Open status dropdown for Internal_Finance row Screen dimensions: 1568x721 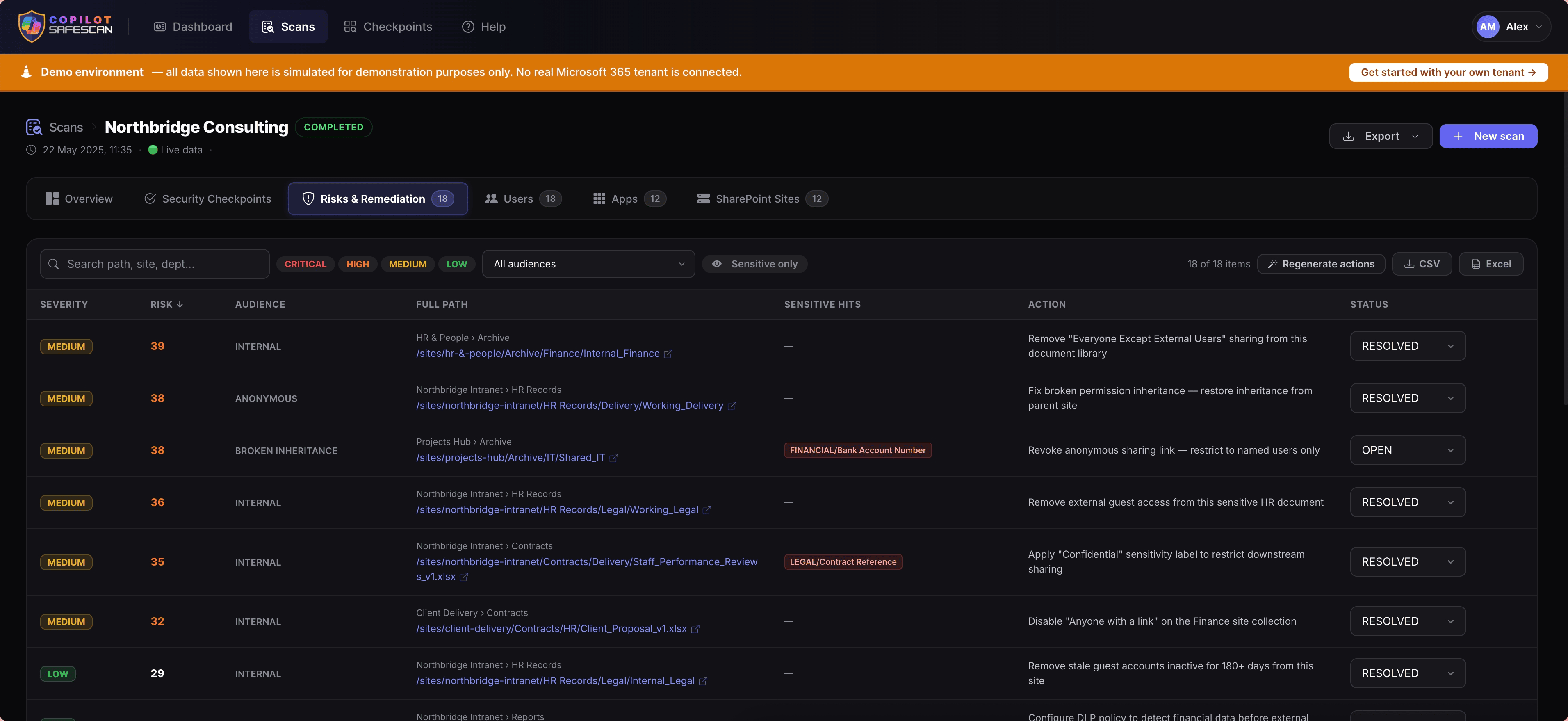coord(1408,346)
